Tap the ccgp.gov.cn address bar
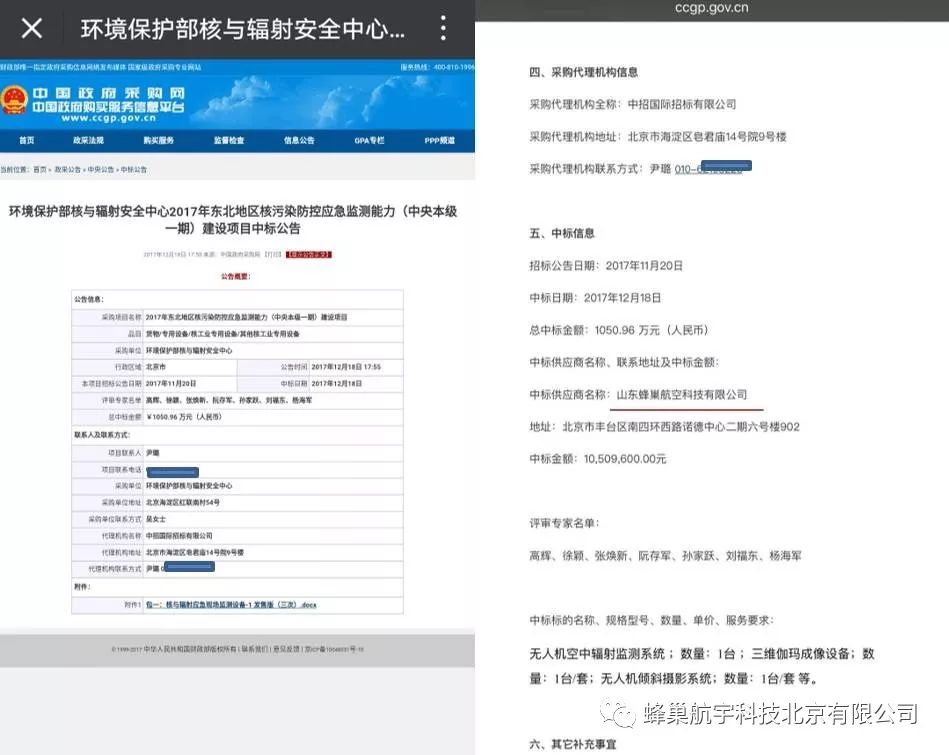The height and width of the screenshot is (755, 949). pyautogui.click(x=711, y=9)
